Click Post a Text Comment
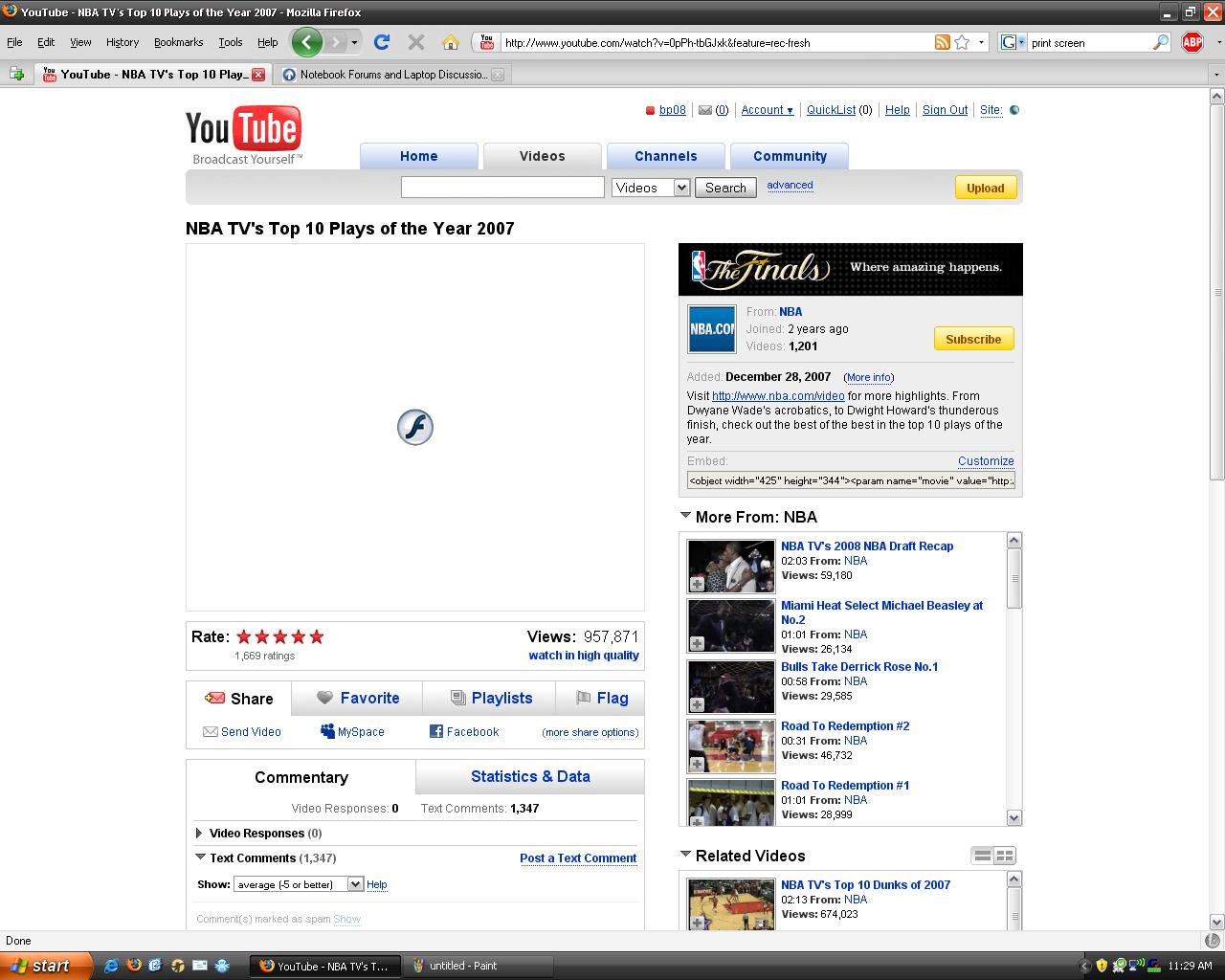Image resolution: width=1225 pixels, height=980 pixels. click(578, 858)
